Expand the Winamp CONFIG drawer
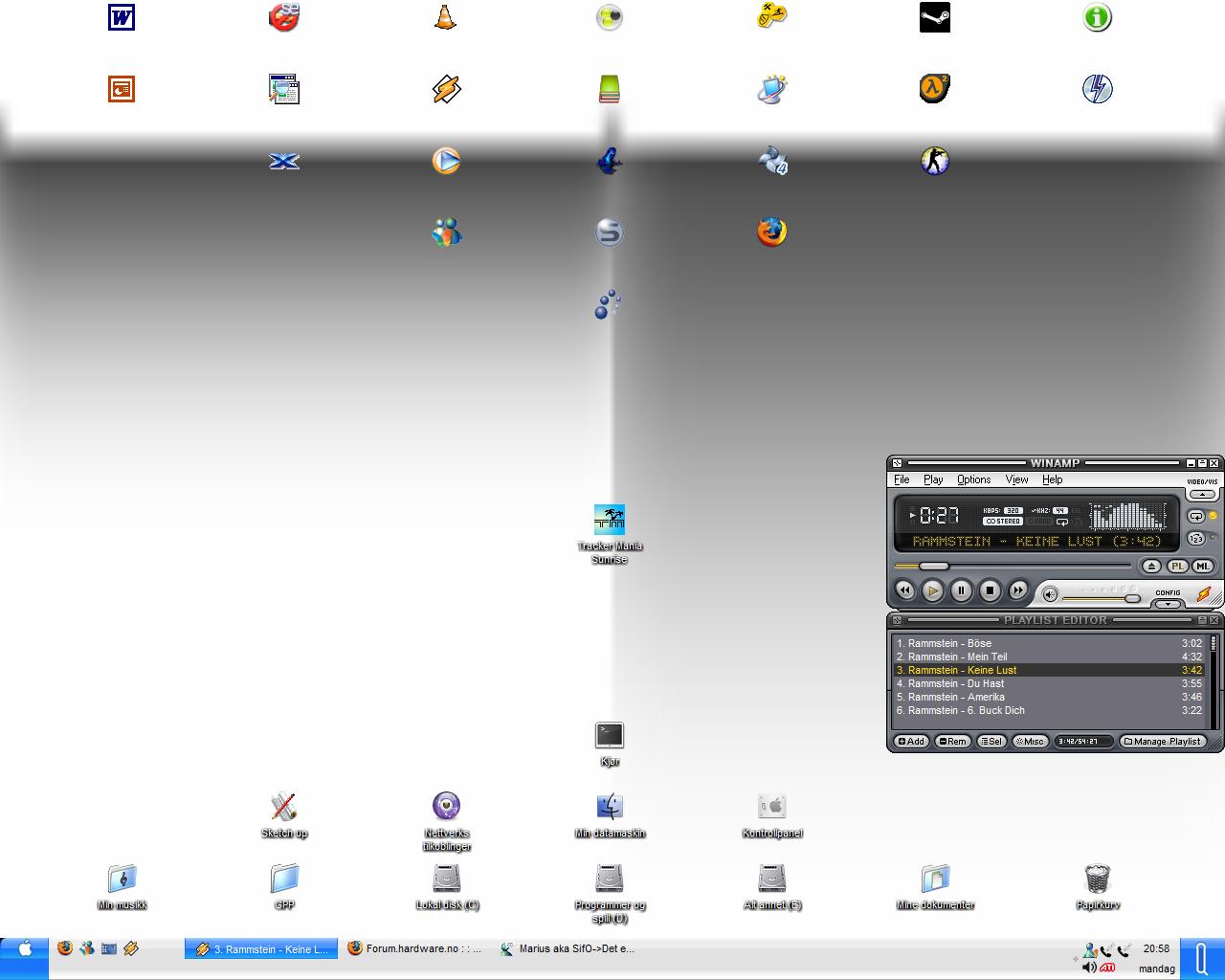Screen dimensions: 1225x980 point(1168,604)
